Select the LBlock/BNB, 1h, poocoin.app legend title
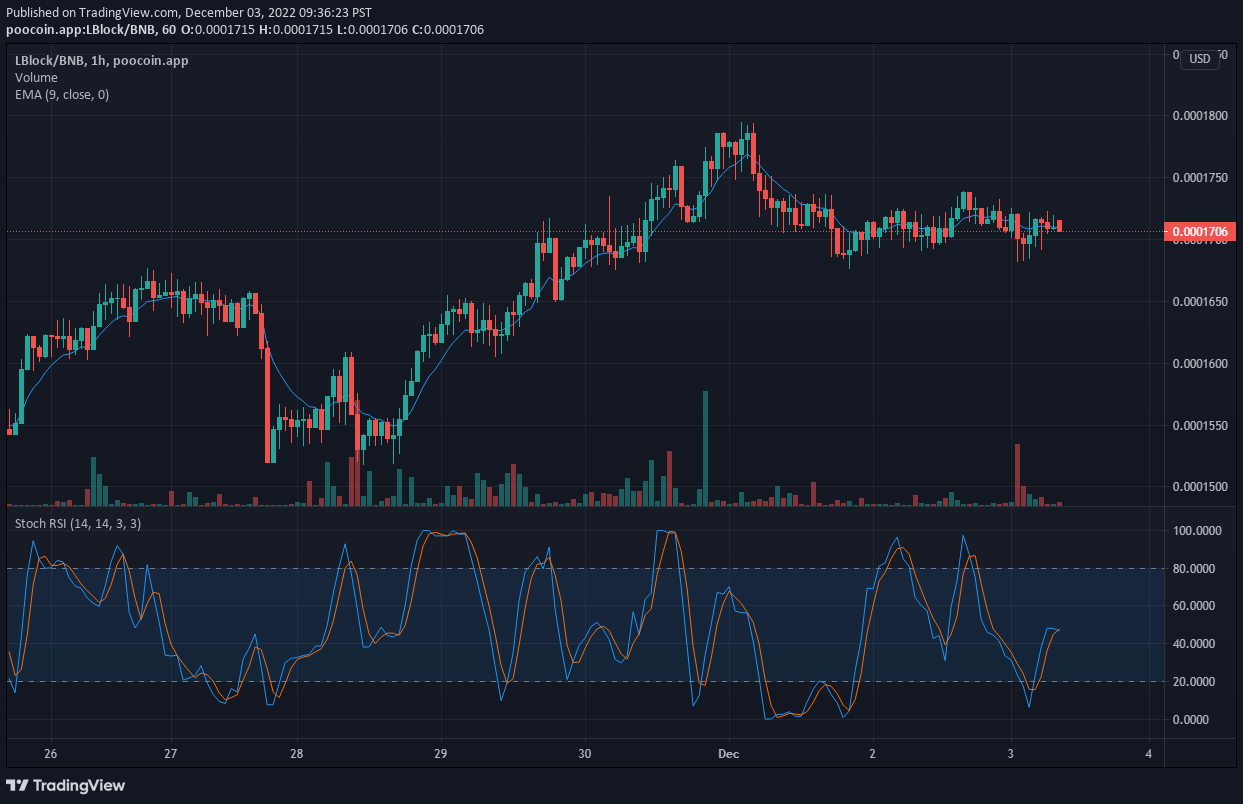Screen dimensions: 1243x804 pos(101,61)
